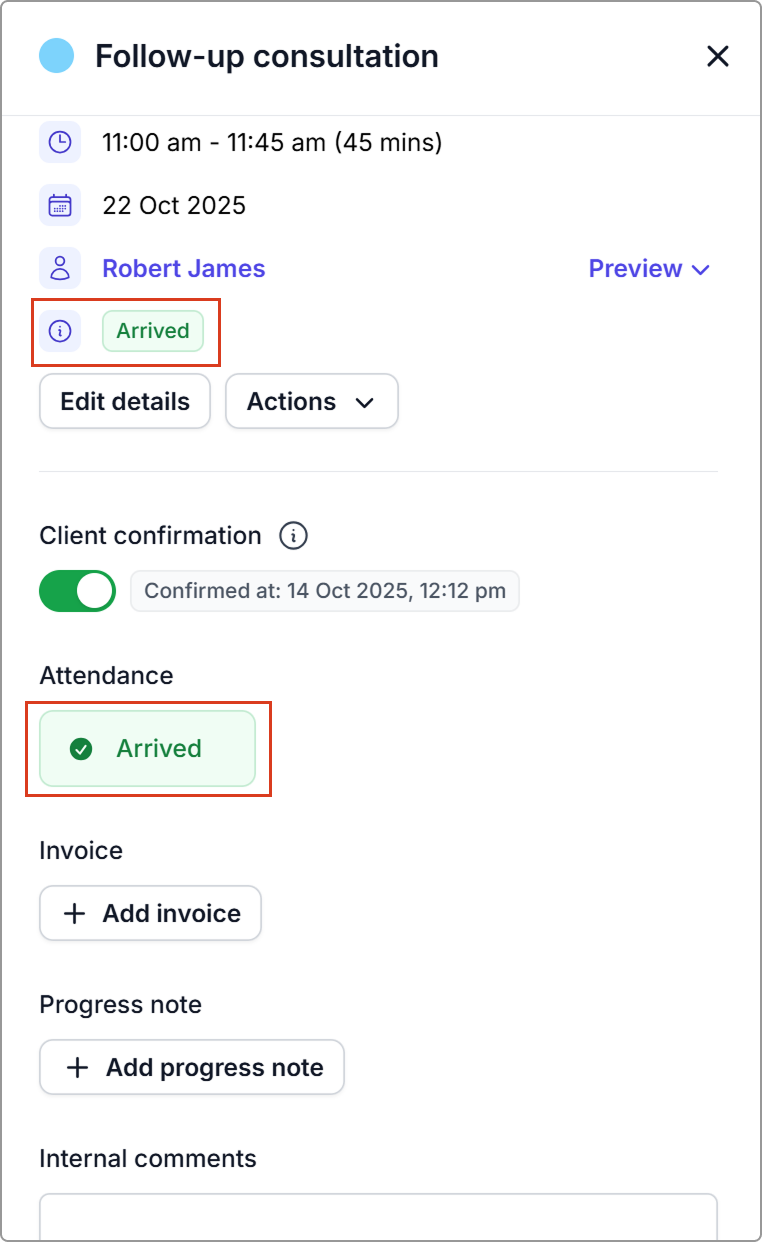
Task: Click the small Arrived status badge
Action: pos(153,331)
